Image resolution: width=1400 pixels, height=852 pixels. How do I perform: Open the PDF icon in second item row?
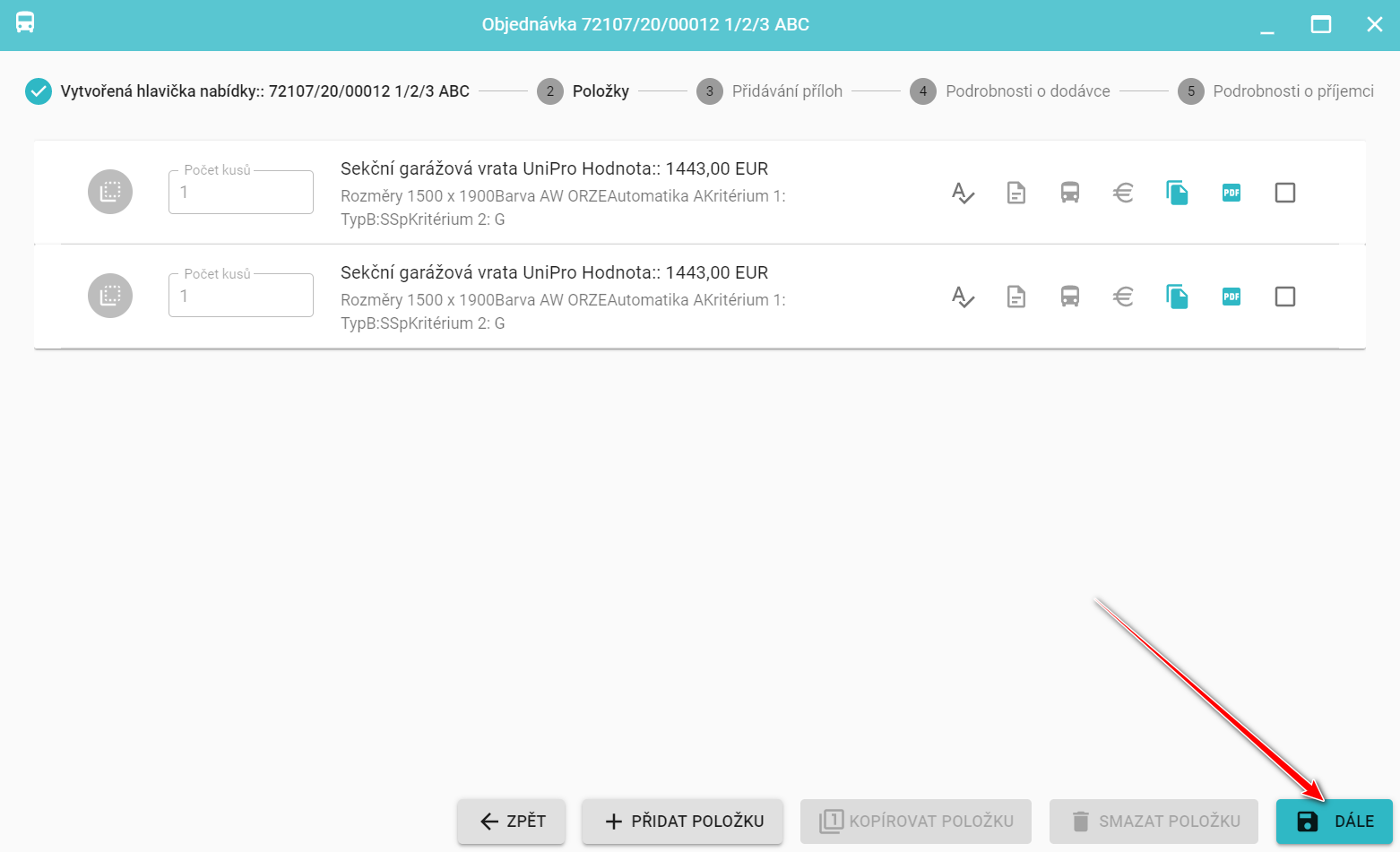[1231, 297]
